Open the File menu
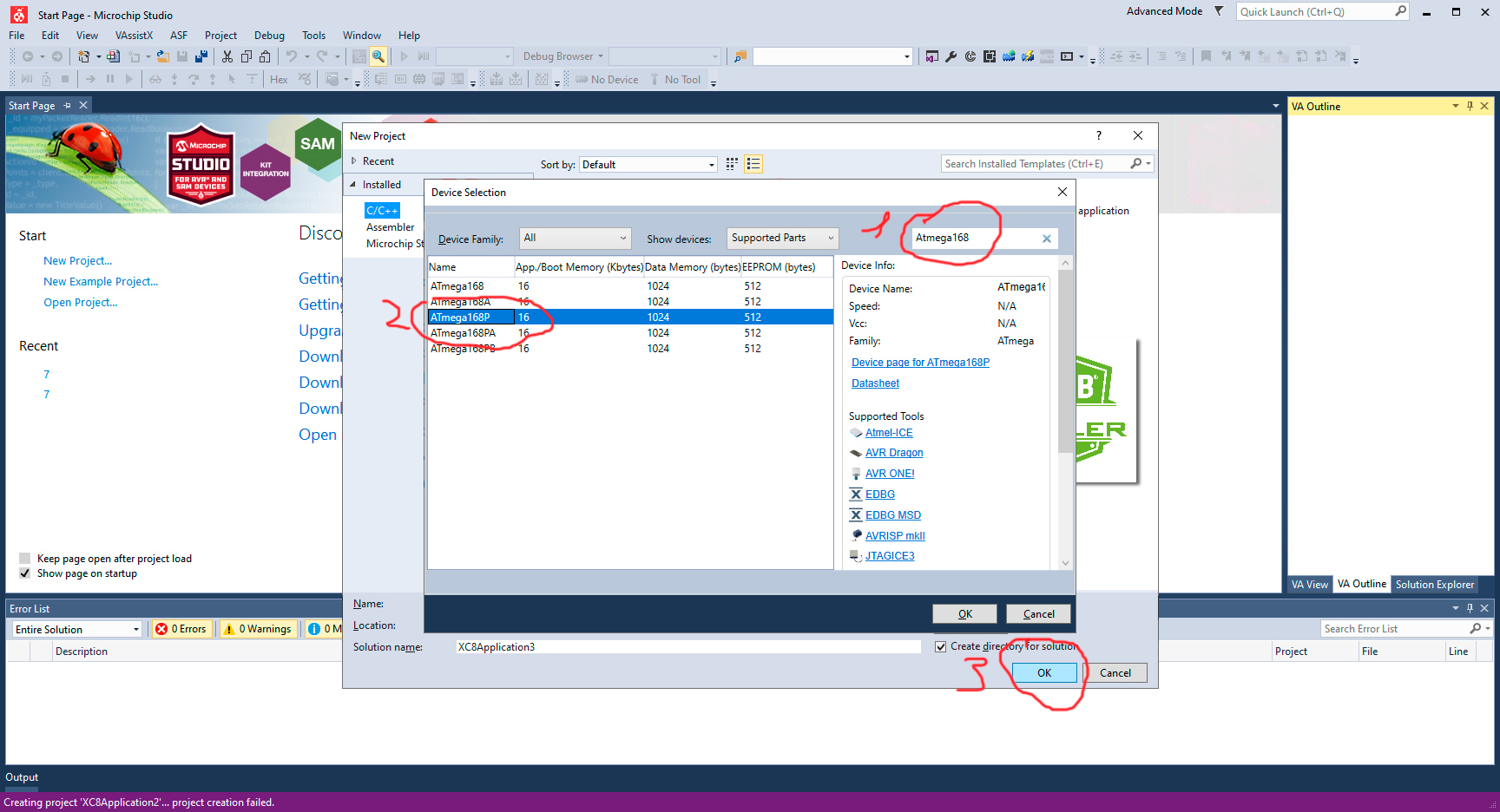 (16, 36)
